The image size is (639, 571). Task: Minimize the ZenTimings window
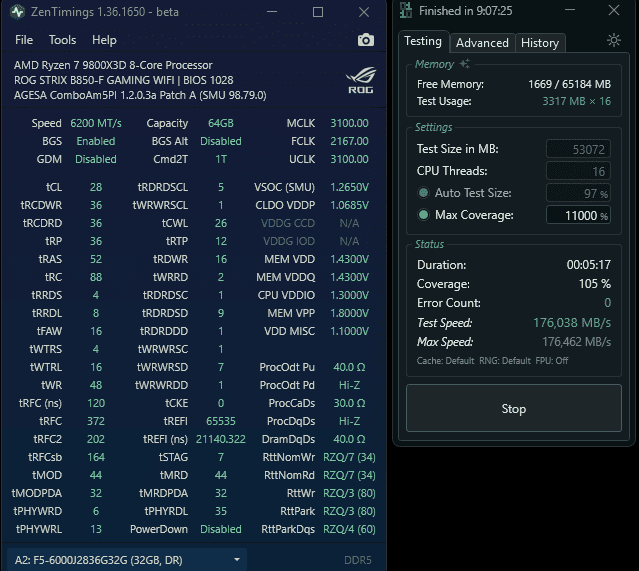coord(272,12)
